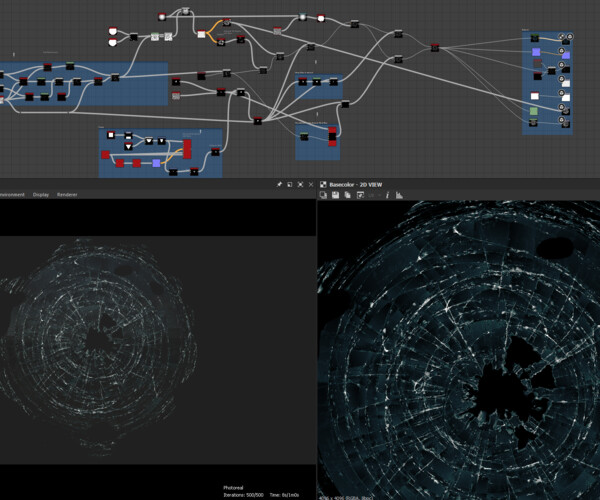600x500 pixels.
Task: Select the green node in right output frame
Action: 533,111
